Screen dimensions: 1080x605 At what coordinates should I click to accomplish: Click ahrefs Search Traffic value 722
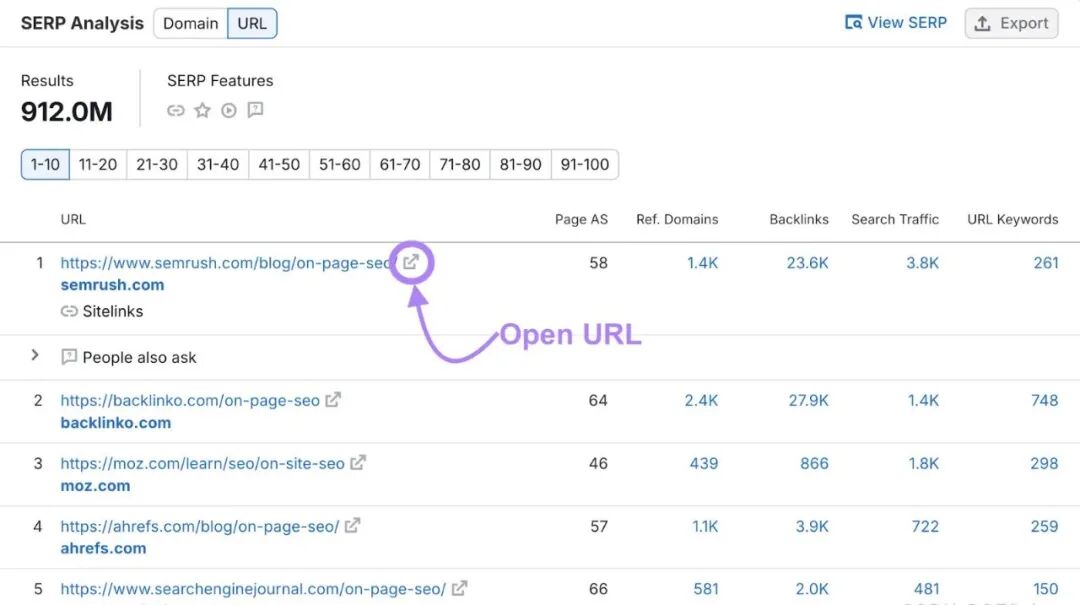(925, 526)
